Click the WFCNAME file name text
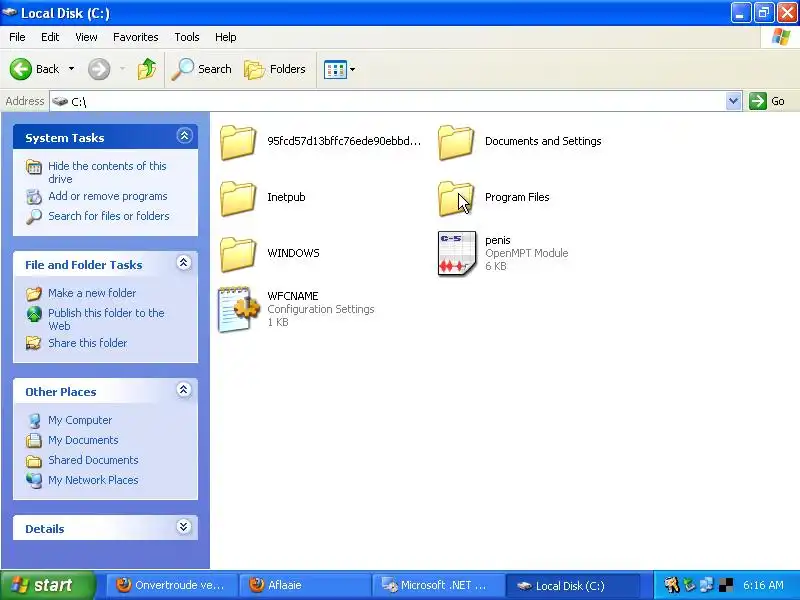800x600 pixels. coord(293,296)
